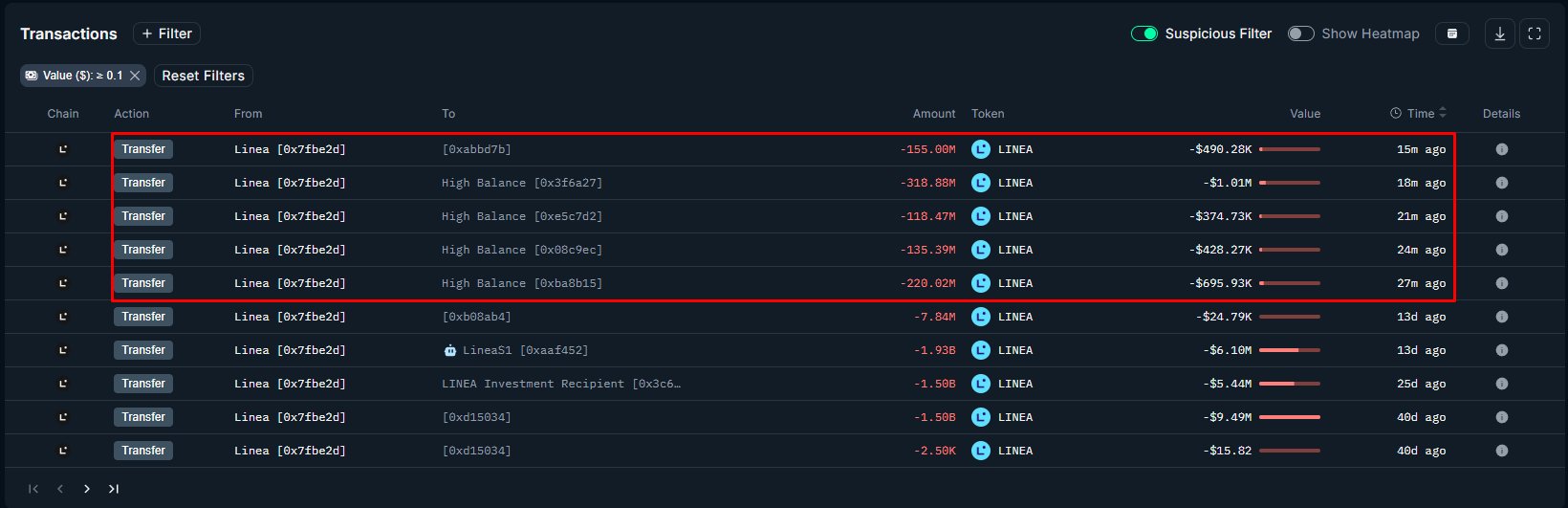Open High Balance [0x3f6a27] address link
1568x508 pixels.
pyautogui.click(x=522, y=183)
